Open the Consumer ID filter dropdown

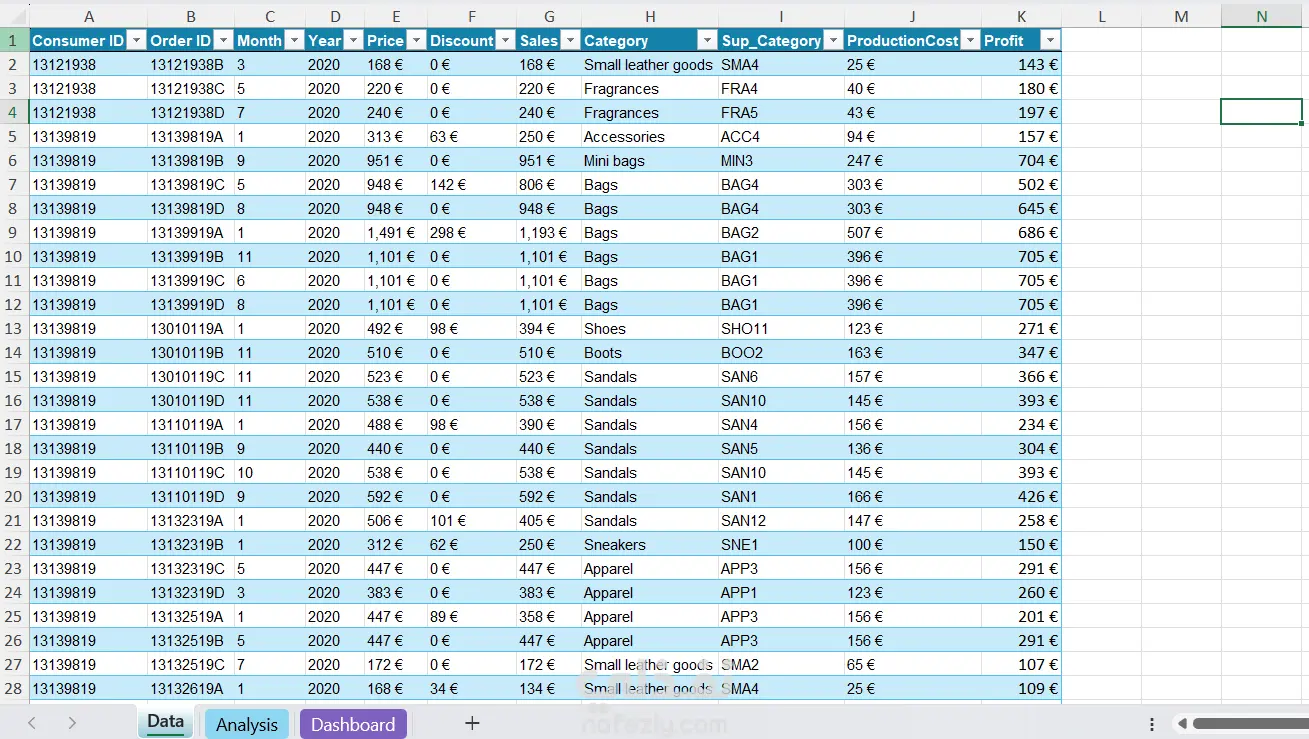136,41
